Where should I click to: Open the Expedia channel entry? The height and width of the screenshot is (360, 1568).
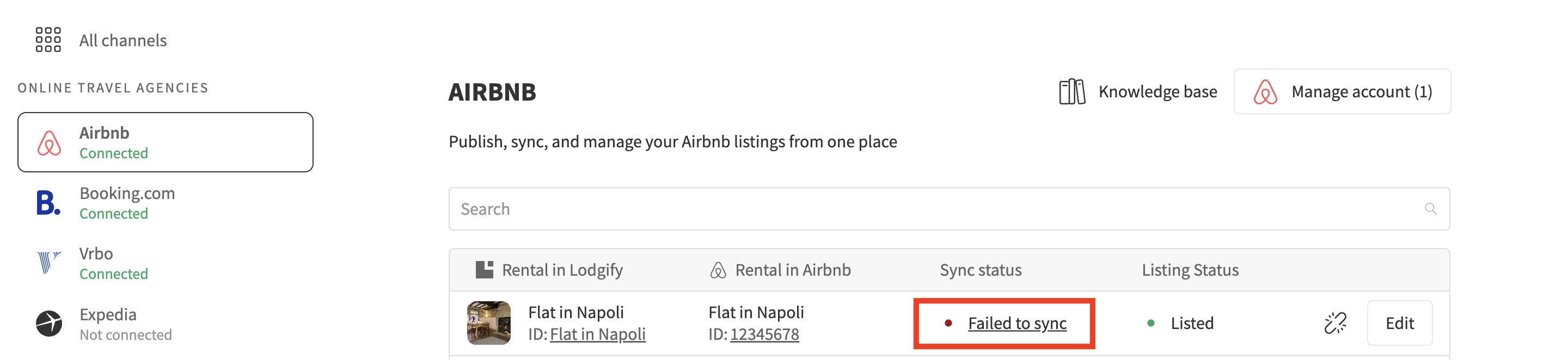(x=125, y=324)
